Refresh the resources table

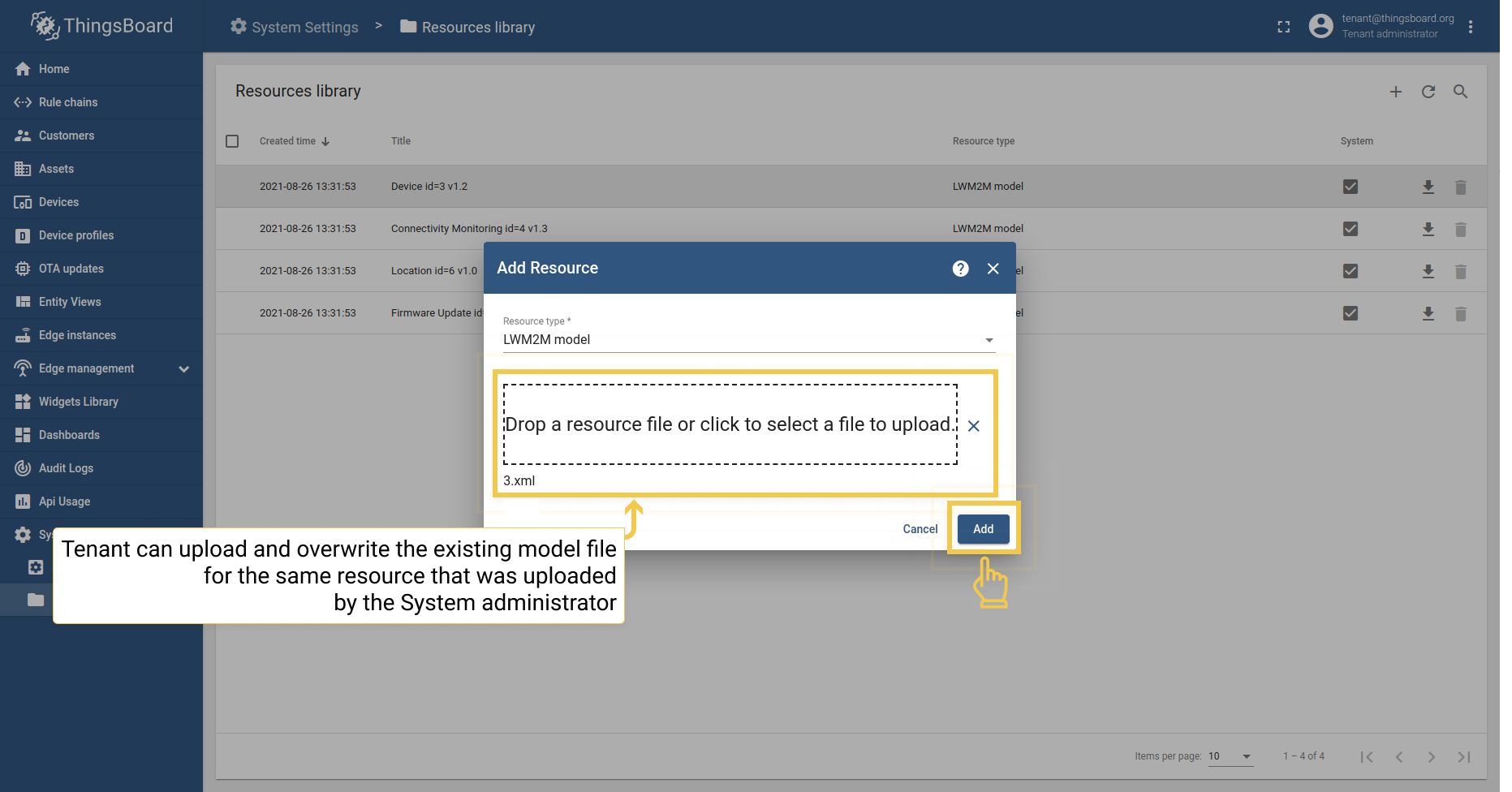pos(1428,92)
